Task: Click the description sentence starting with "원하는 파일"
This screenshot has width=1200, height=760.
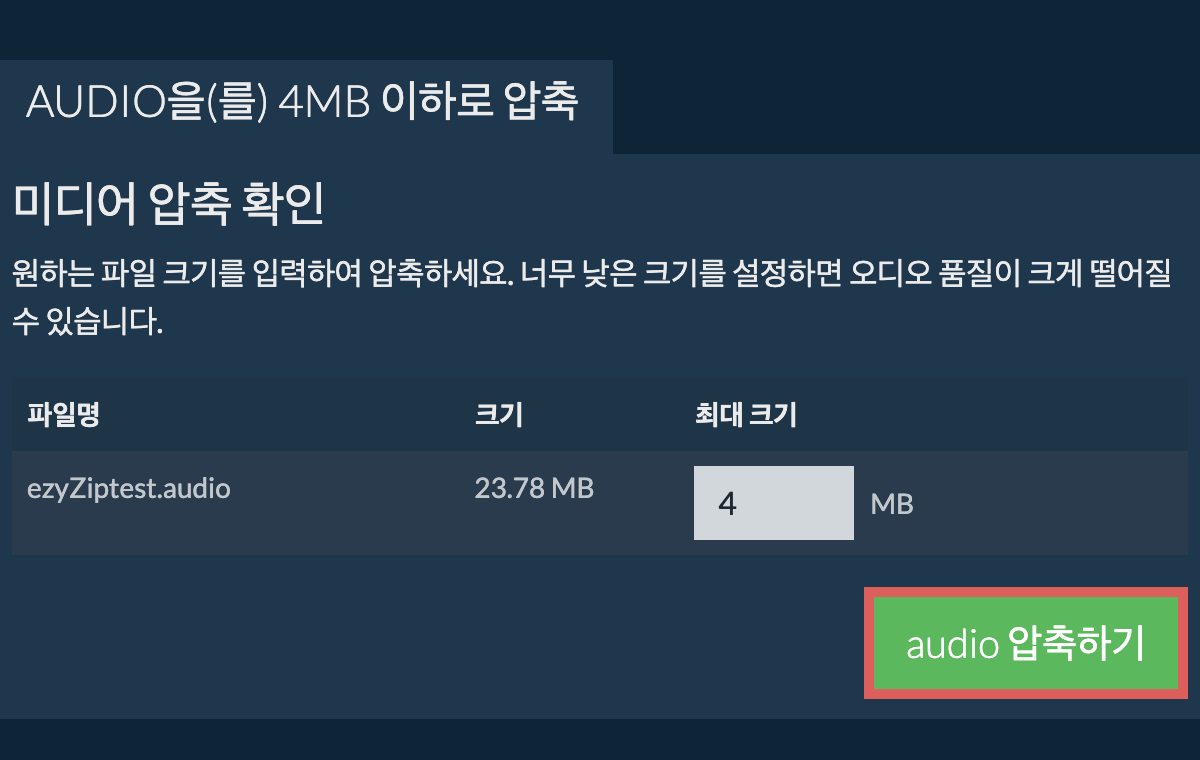Action: [x=591, y=274]
